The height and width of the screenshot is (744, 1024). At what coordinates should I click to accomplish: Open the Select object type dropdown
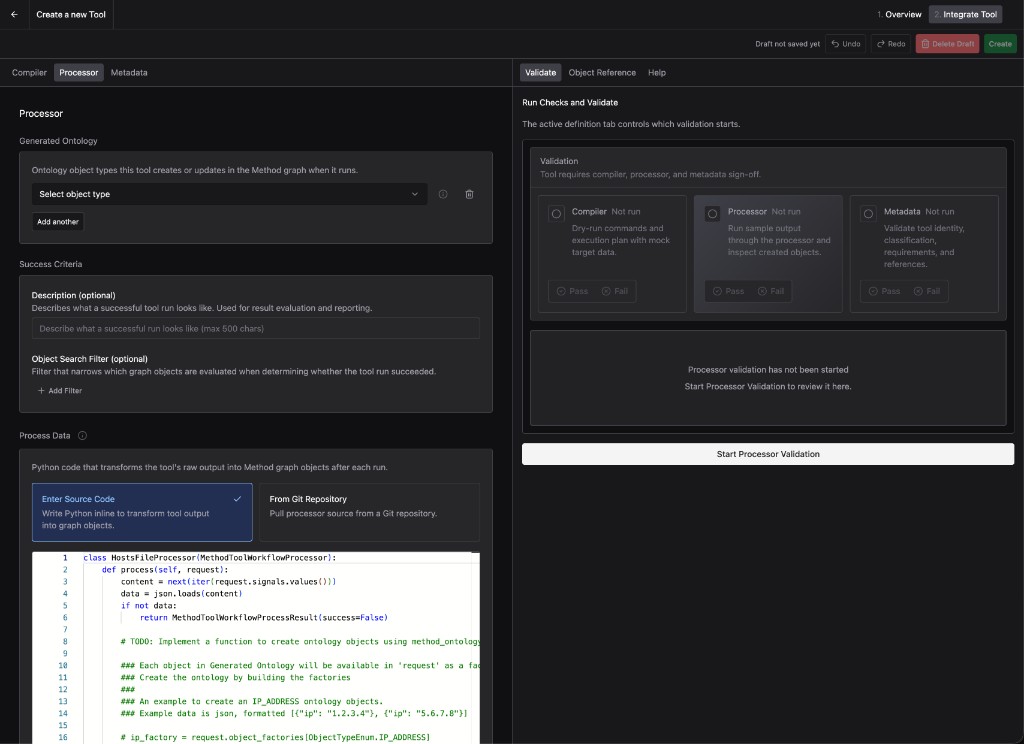(x=229, y=194)
